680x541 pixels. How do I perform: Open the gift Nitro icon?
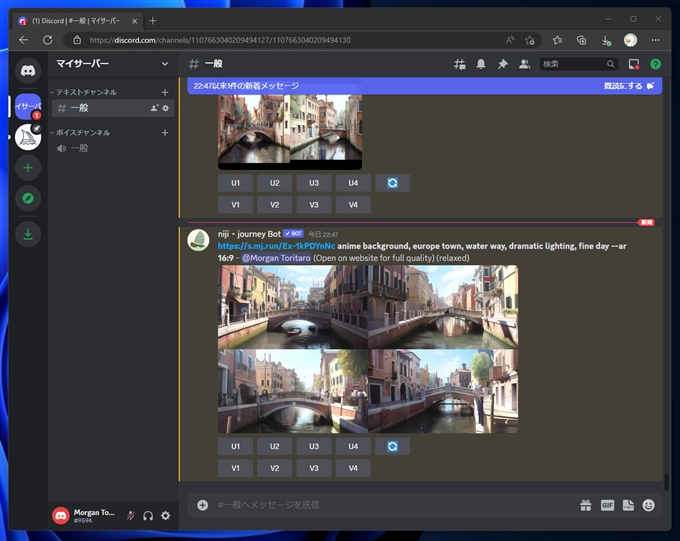[585, 505]
